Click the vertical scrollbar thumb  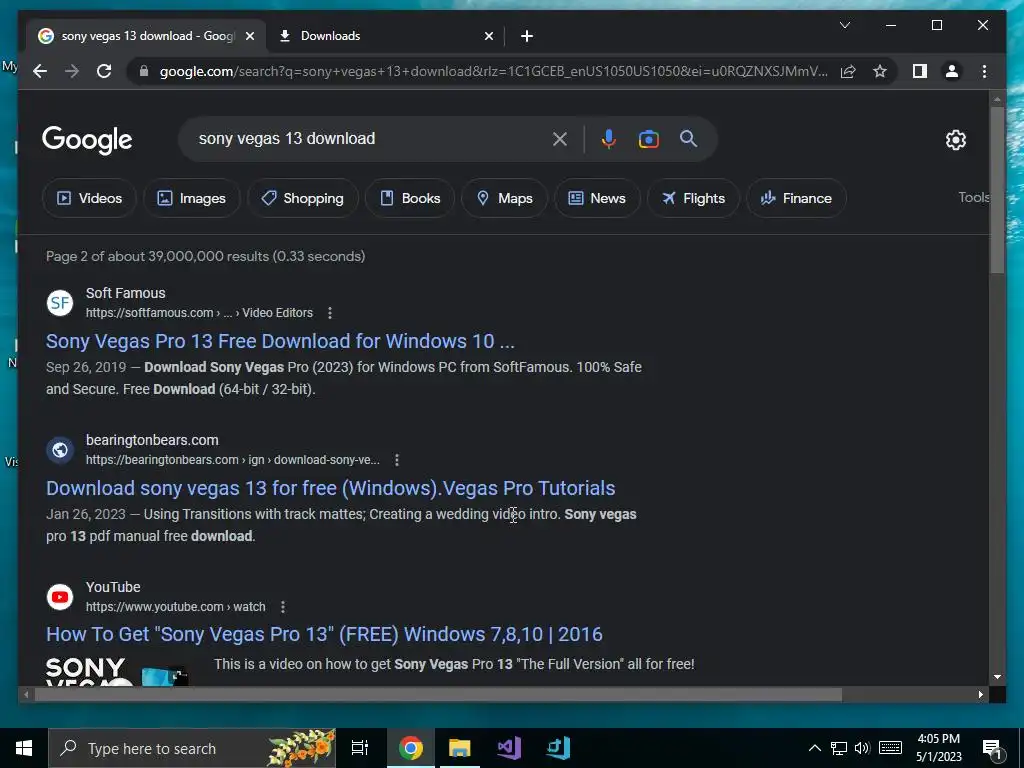[x=997, y=189]
